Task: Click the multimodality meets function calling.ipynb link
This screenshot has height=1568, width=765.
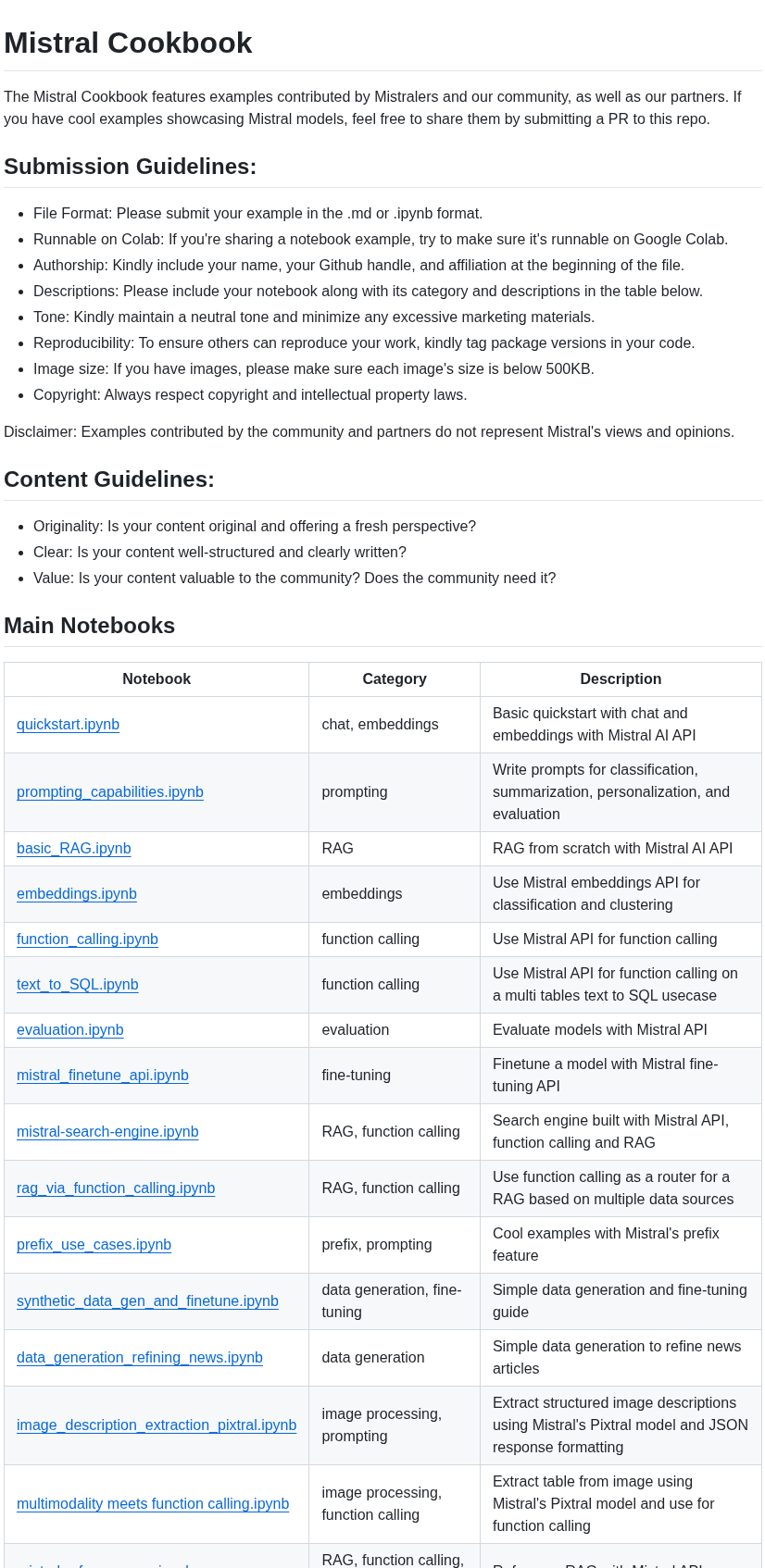Action: (x=153, y=1504)
